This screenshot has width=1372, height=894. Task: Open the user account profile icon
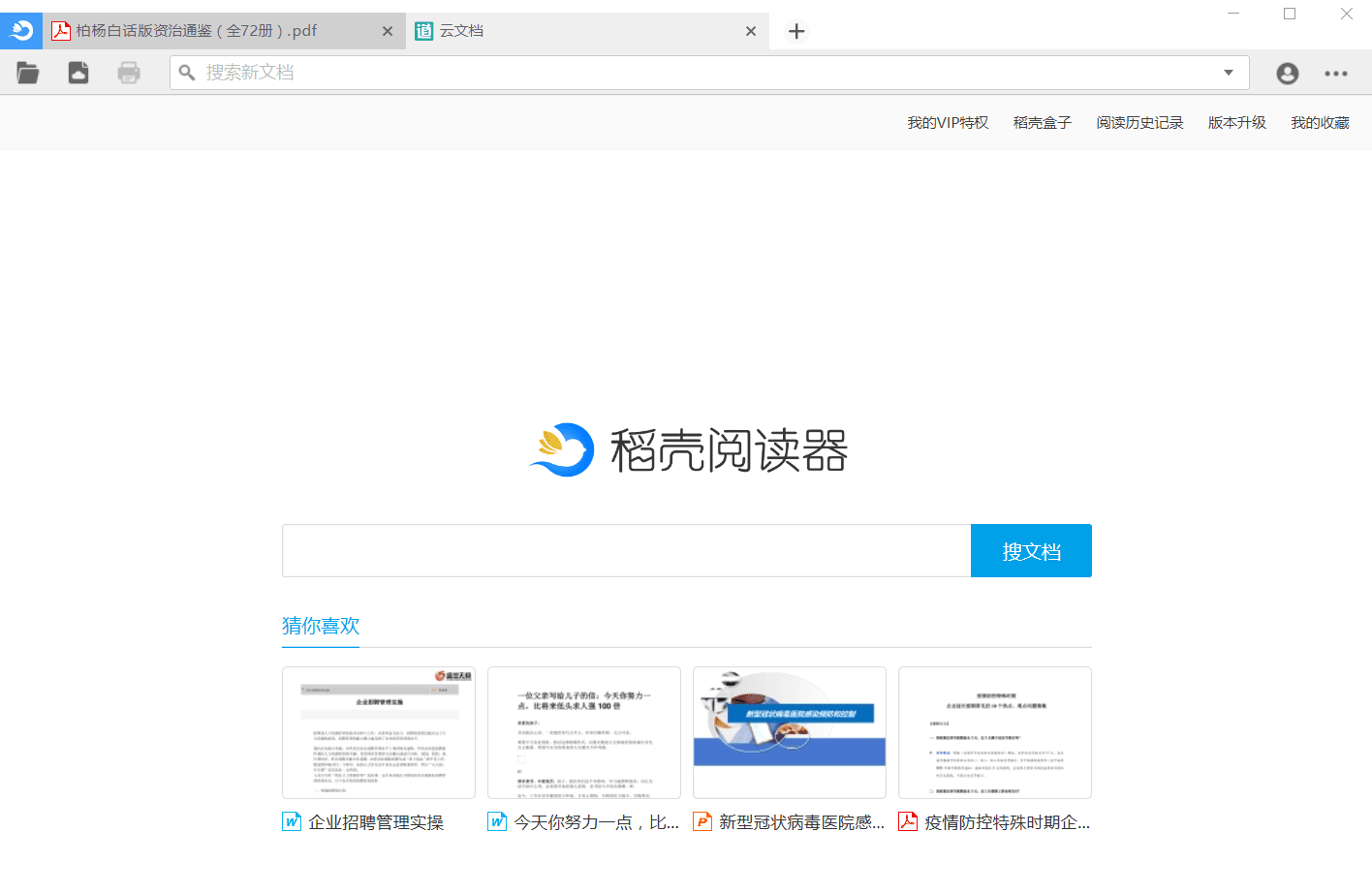(1287, 74)
